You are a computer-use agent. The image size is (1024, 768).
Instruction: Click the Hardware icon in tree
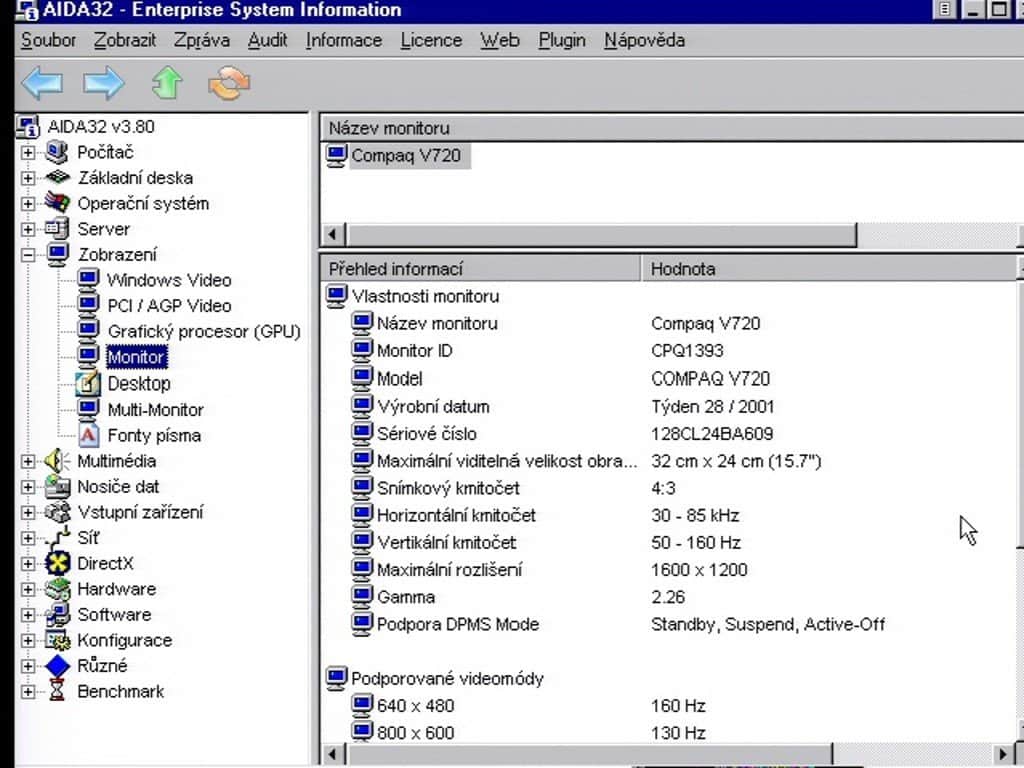point(57,589)
